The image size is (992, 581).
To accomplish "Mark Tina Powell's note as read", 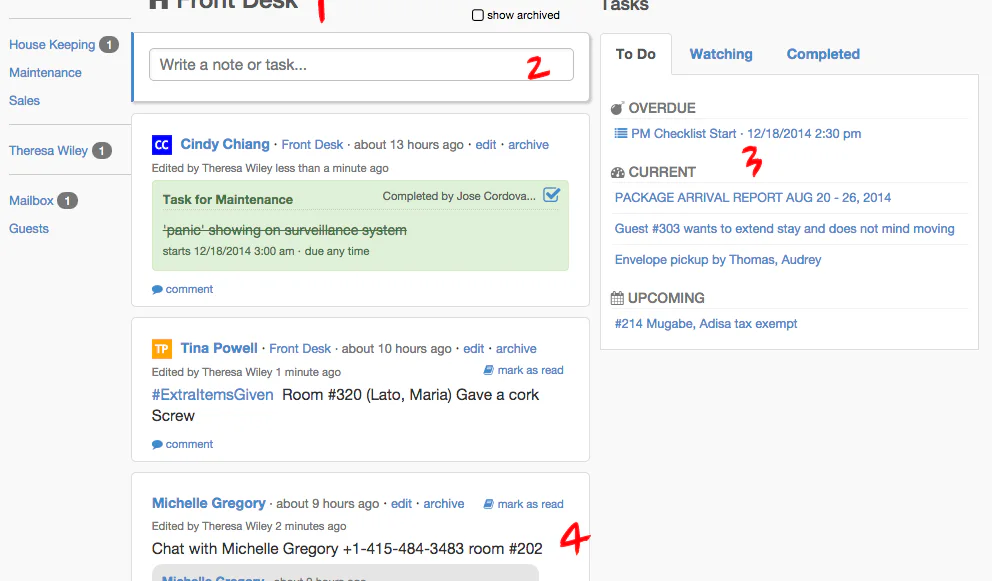I will pos(530,370).
